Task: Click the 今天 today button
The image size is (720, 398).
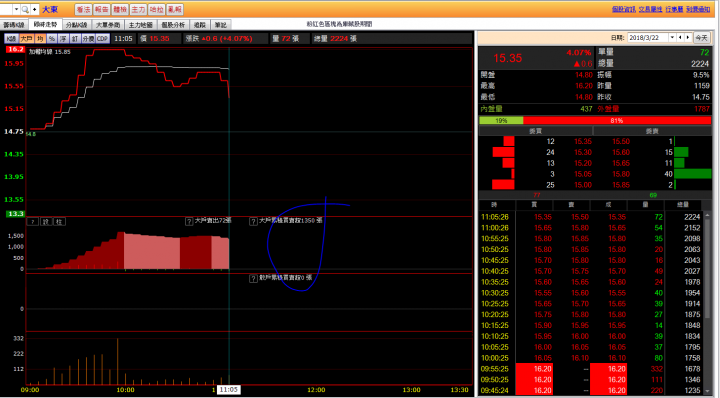Action: [701, 38]
